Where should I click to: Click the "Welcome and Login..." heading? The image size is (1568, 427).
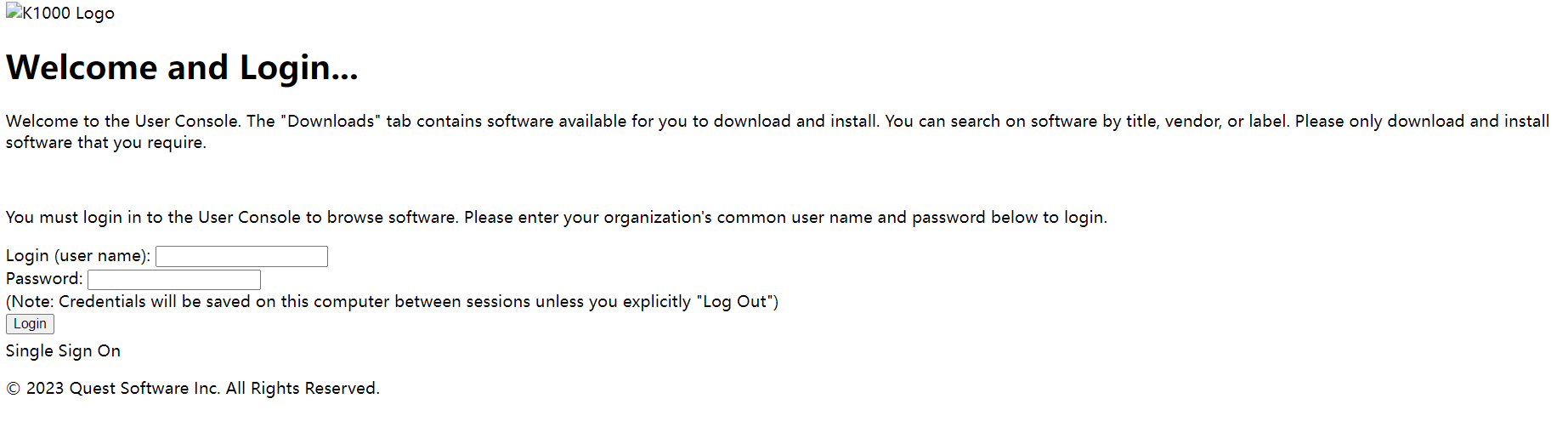coord(182,68)
